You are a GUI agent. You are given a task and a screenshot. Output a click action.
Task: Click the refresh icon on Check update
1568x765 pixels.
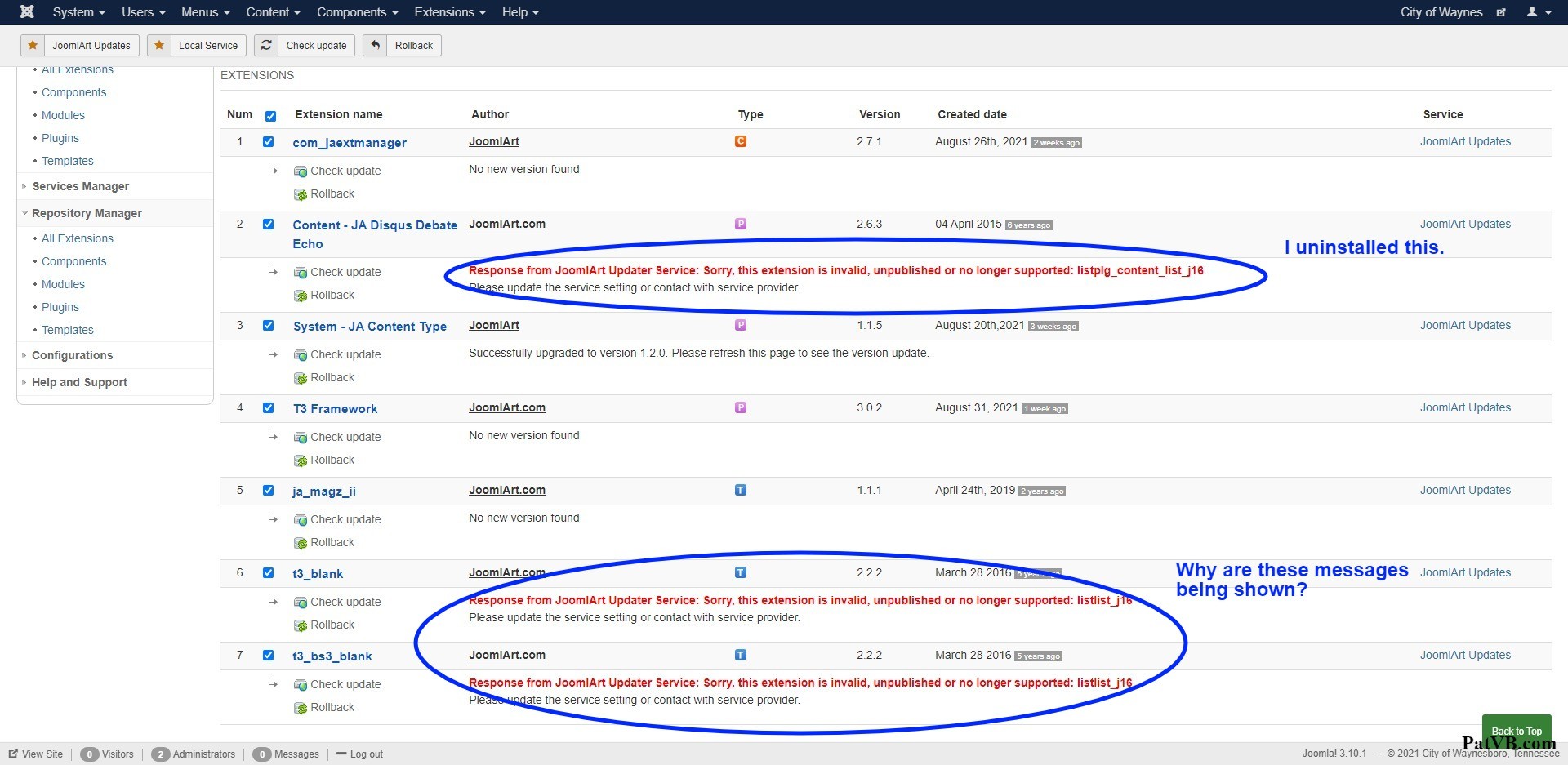click(266, 45)
